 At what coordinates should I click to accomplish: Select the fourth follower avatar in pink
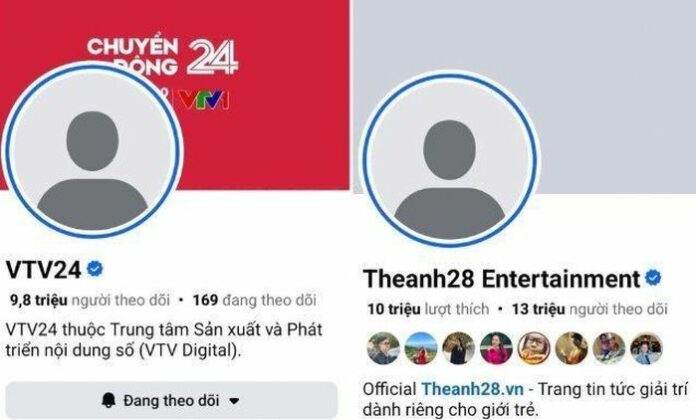[496, 348]
